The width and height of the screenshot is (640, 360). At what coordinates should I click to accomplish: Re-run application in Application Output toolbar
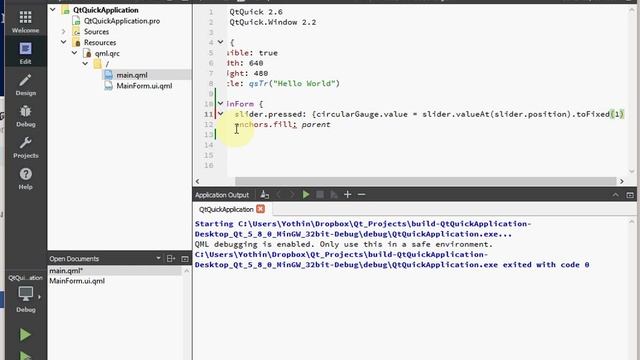(x=306, y=195)
